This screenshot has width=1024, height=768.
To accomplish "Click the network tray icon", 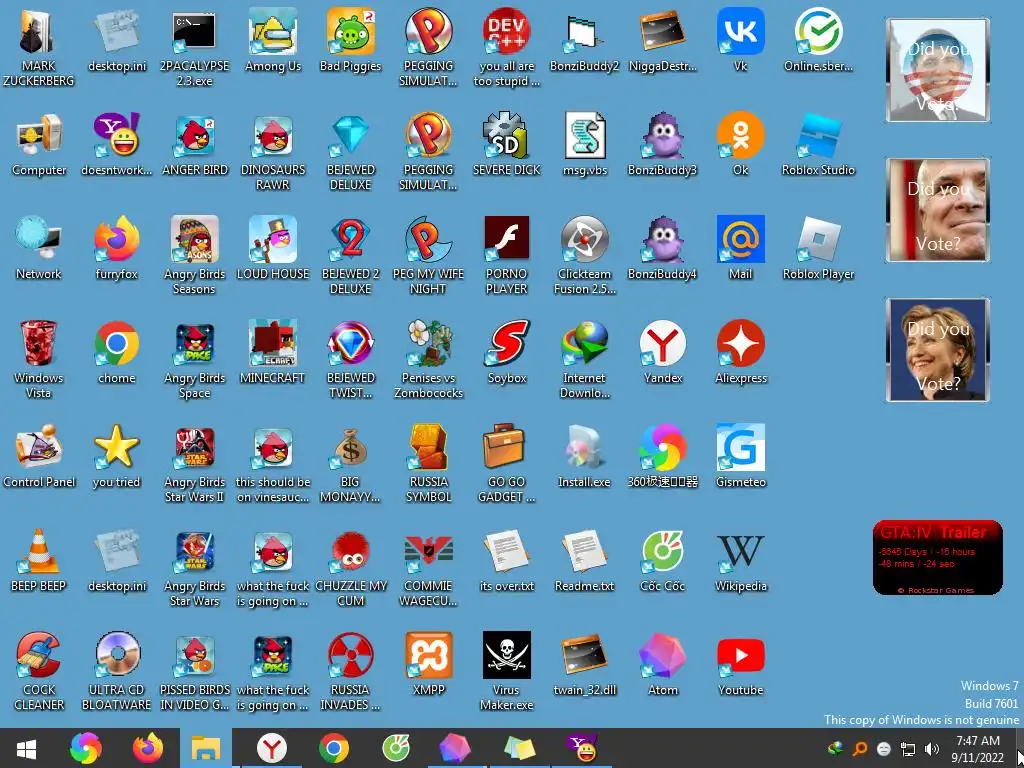I will pyautogui.click(x=908, y=749).
